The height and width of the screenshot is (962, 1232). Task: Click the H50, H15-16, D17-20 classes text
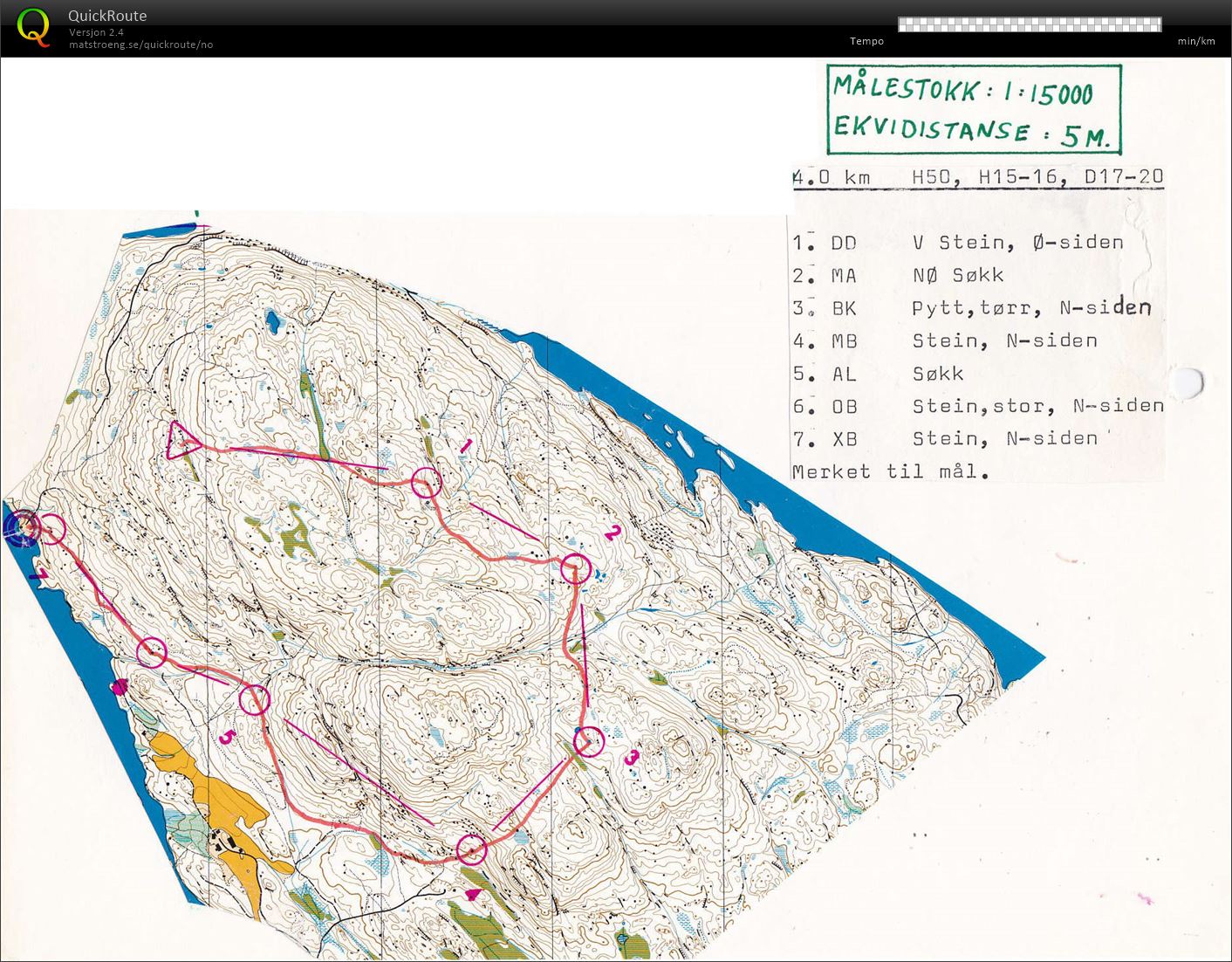[1037, 177]
